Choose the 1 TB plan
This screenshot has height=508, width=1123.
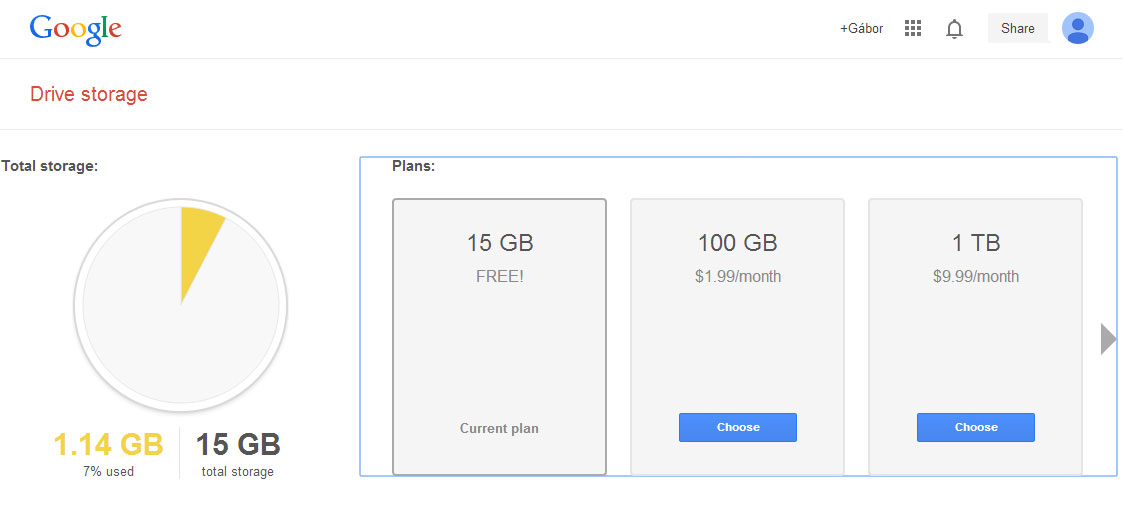(x=975, y=427)
